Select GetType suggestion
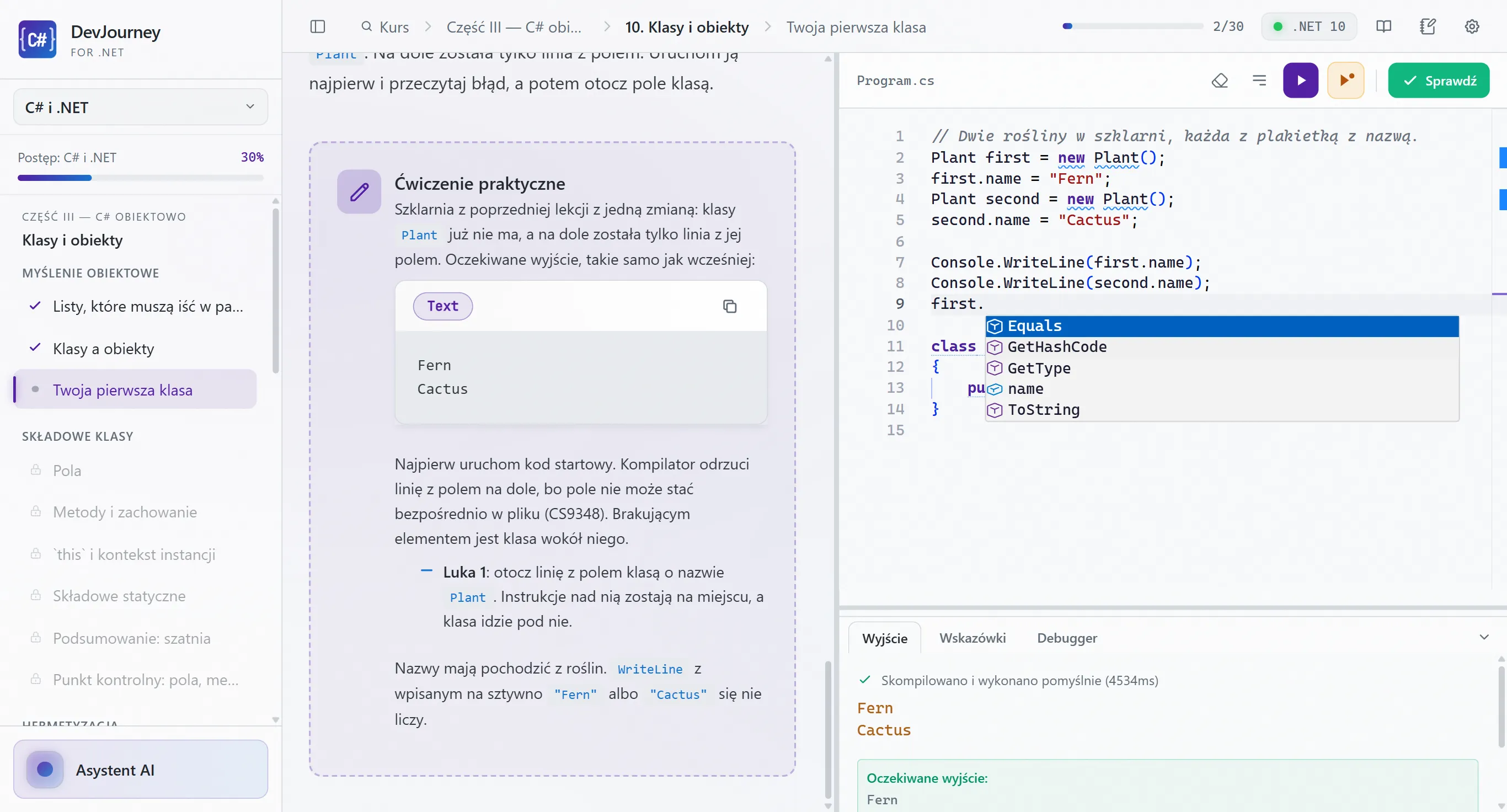The width and height of the screenshot is (1507, 812). pyautogui.click(x=1222, y=368)
